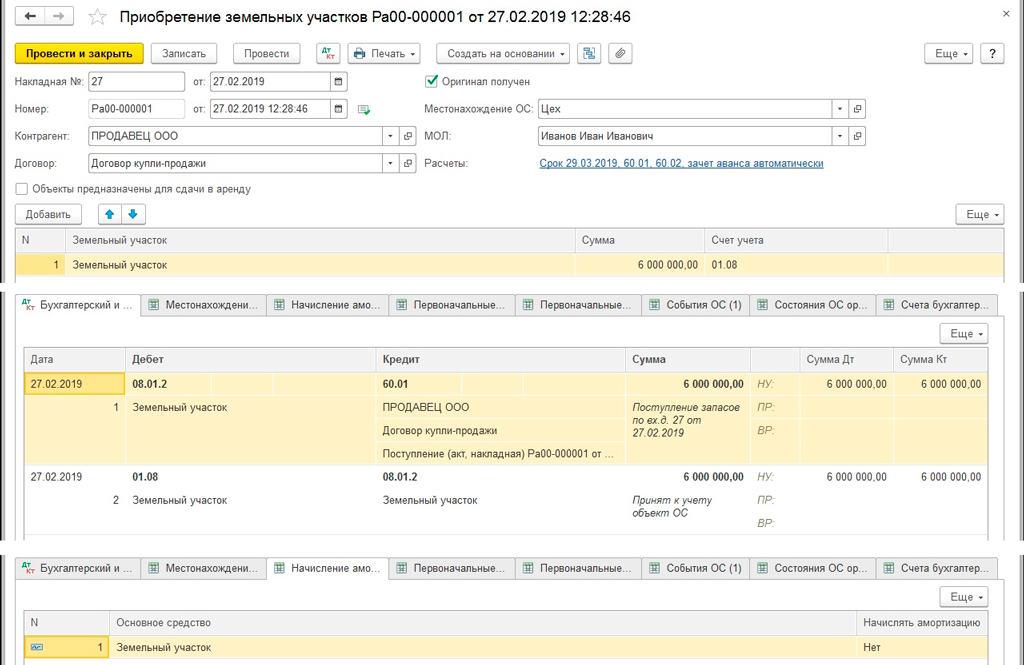Click Счет учета cell 01.08

[x=795, y=265]
